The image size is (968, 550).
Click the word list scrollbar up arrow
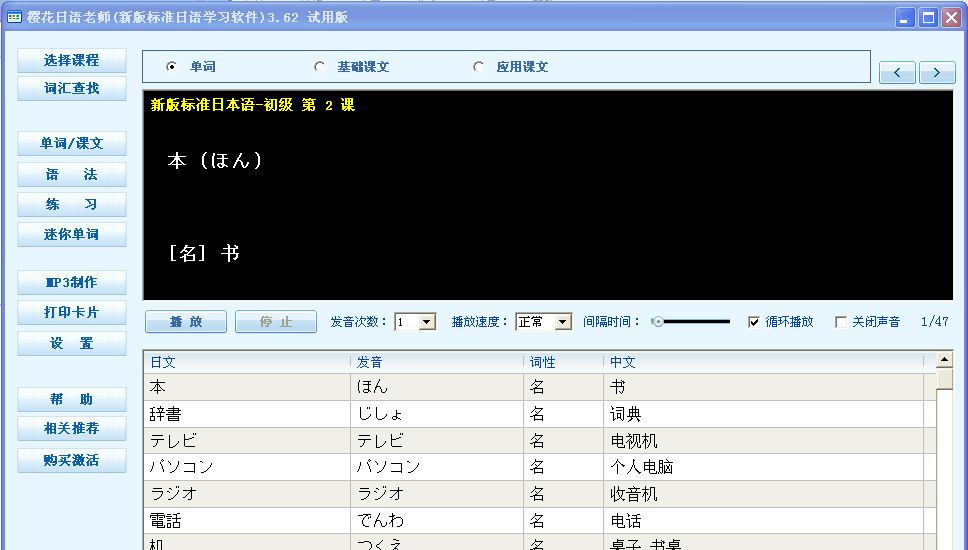(x=944, y=359)
